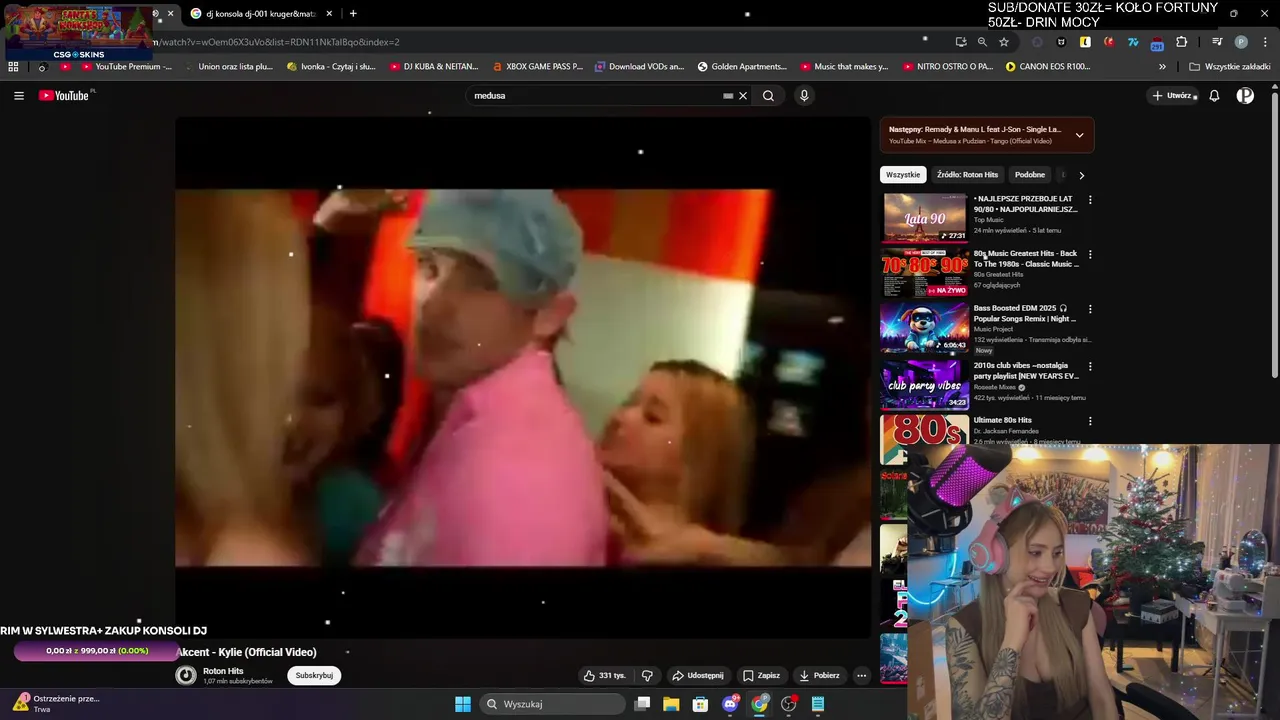The height and width of the screenshot is (720, 1280).
Task: Open YouTube notifications bell
Action: pos(1214,96)
